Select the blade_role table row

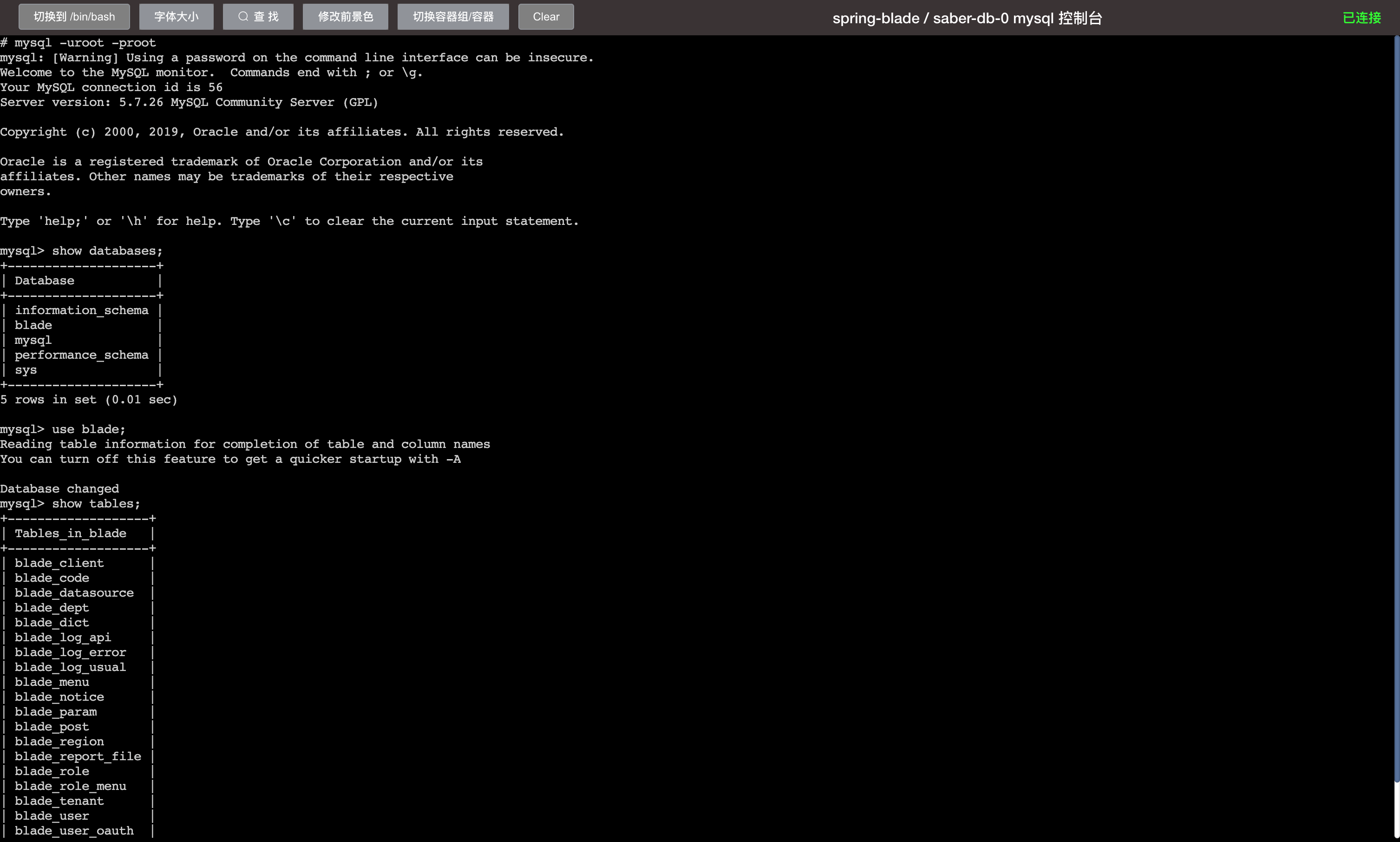pyautogui.click(x=78, y=771)
